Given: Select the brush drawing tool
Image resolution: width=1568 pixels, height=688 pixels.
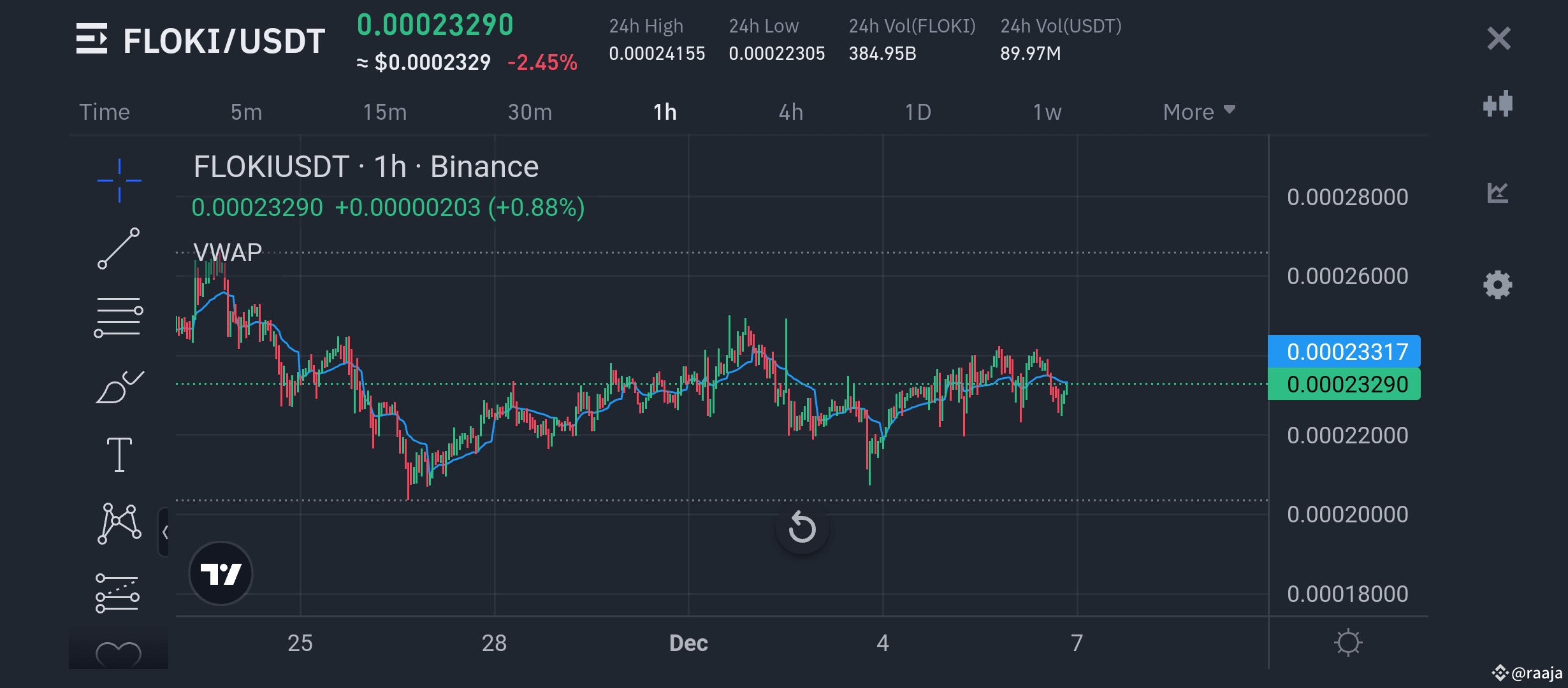Looking at the screenshot, I should coord(120,387).
